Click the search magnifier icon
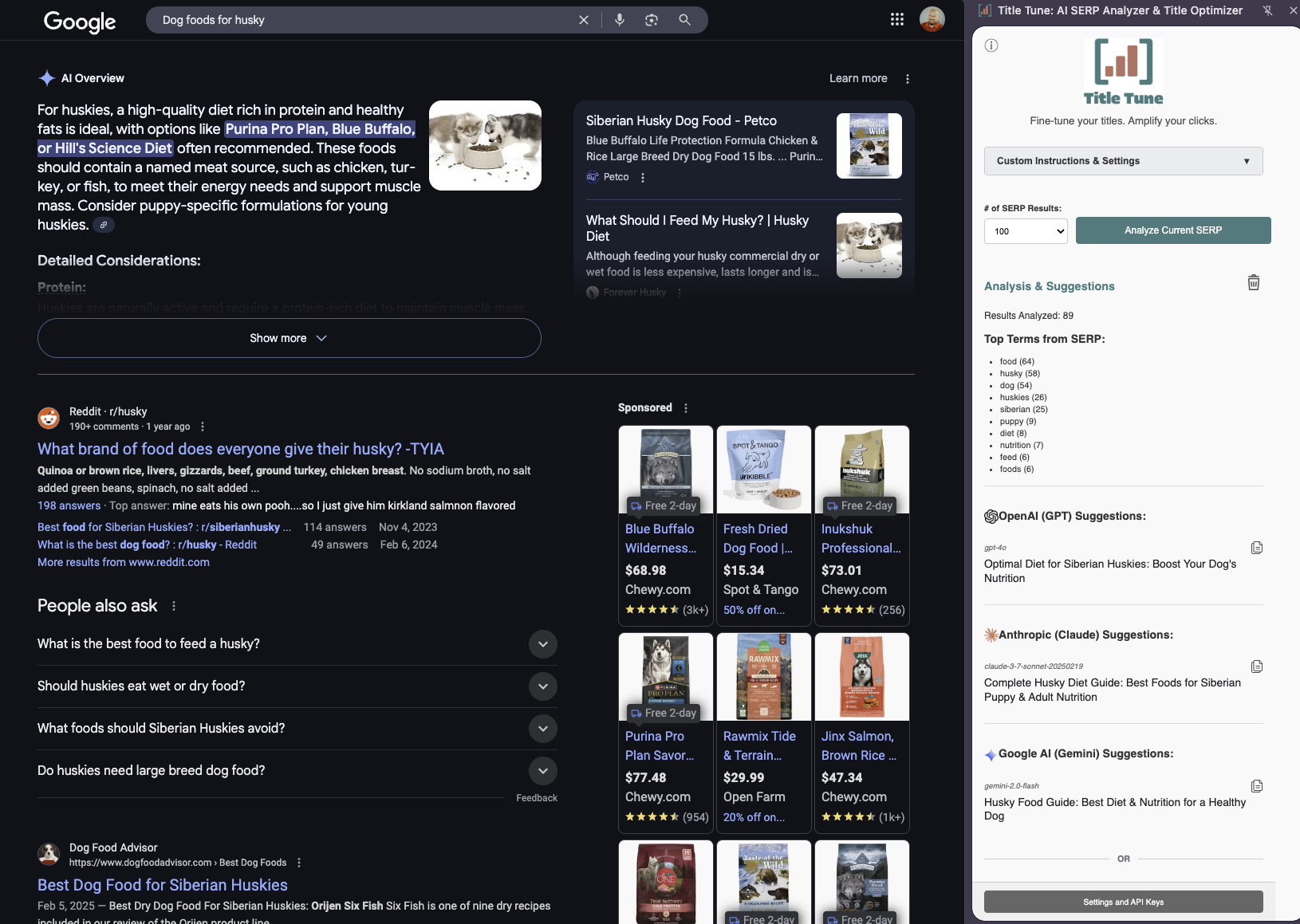The width and height of the screenshot is (1300, 924). 684,20
